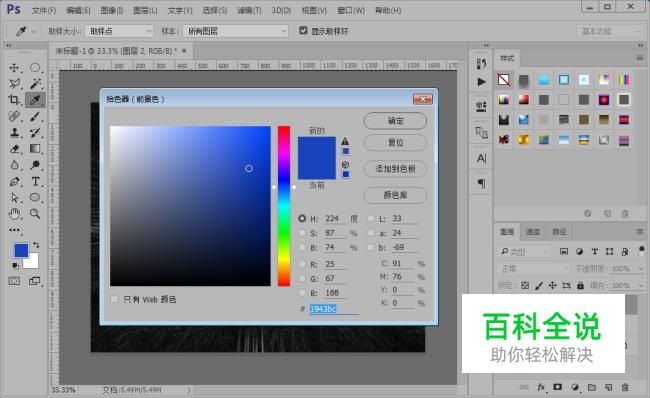Select the HSB brightness B radio button
Image resolution: width=650 pixels, height=398 pixels.
302,248
